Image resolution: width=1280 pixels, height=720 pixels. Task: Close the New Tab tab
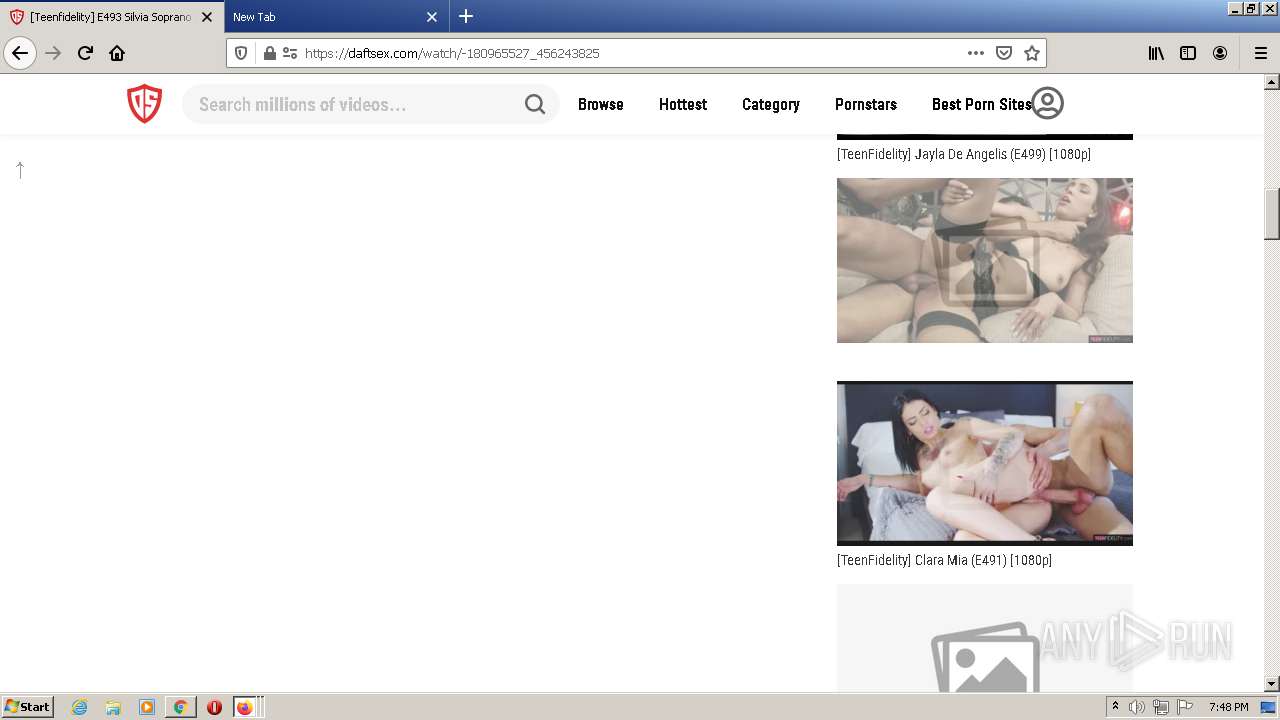(432, 17)
